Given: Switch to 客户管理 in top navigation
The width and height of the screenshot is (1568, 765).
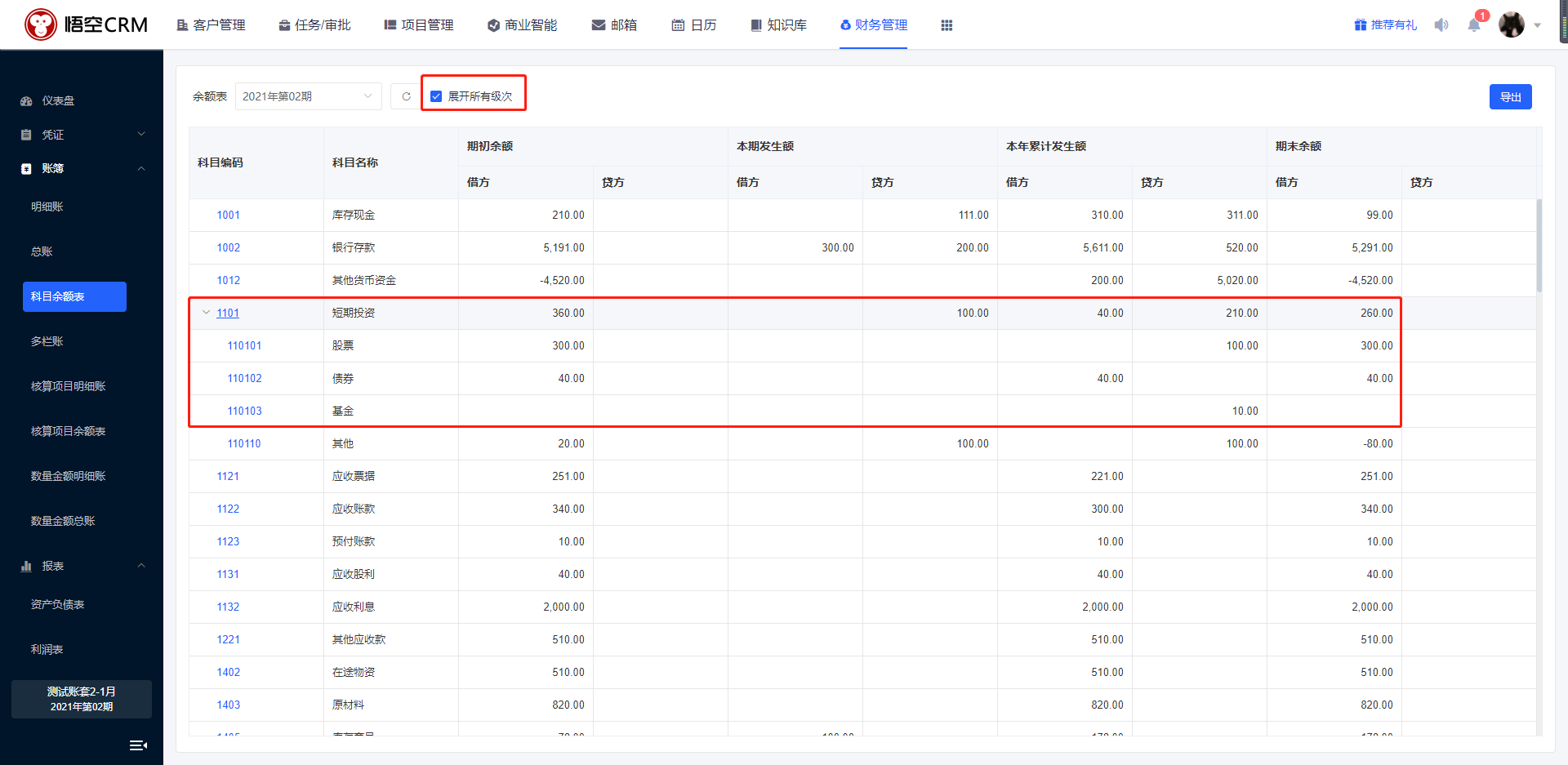Looking at the screenshot, I should click(211, 25).
